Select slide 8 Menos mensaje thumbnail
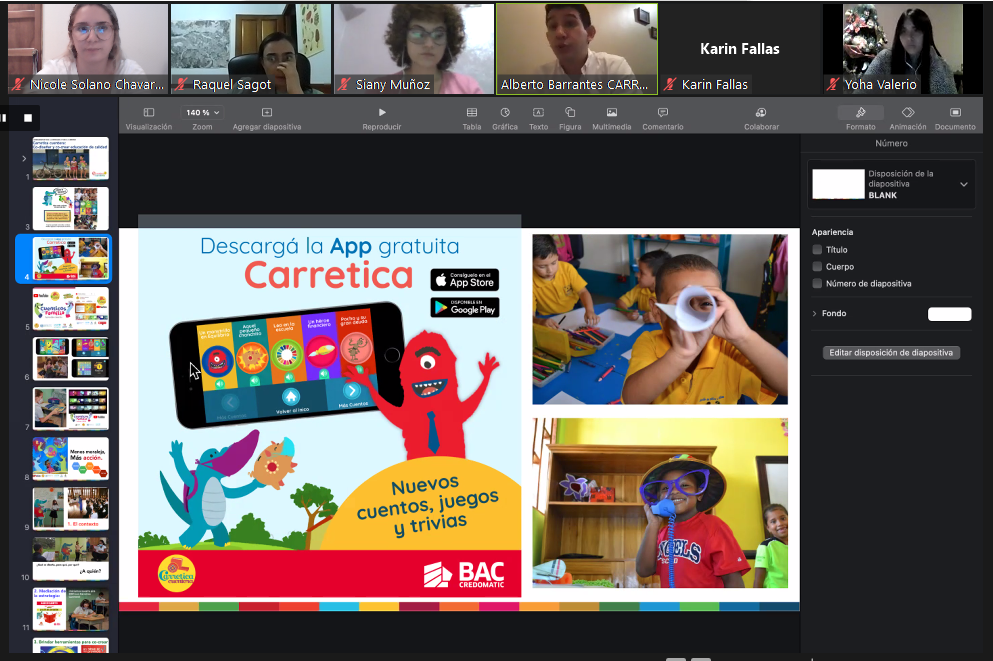This screenshot has width=993, height=661. [70, 458]
